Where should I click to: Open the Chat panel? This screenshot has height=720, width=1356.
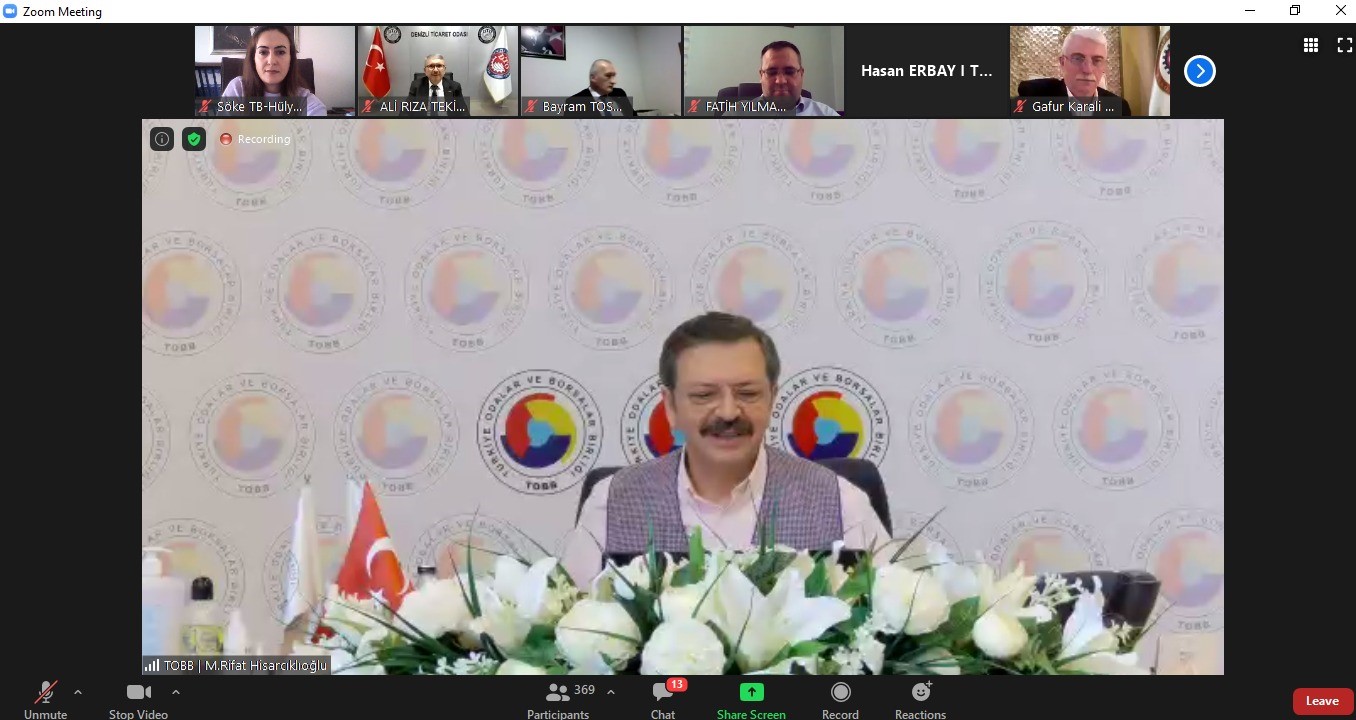pos(663,699)
